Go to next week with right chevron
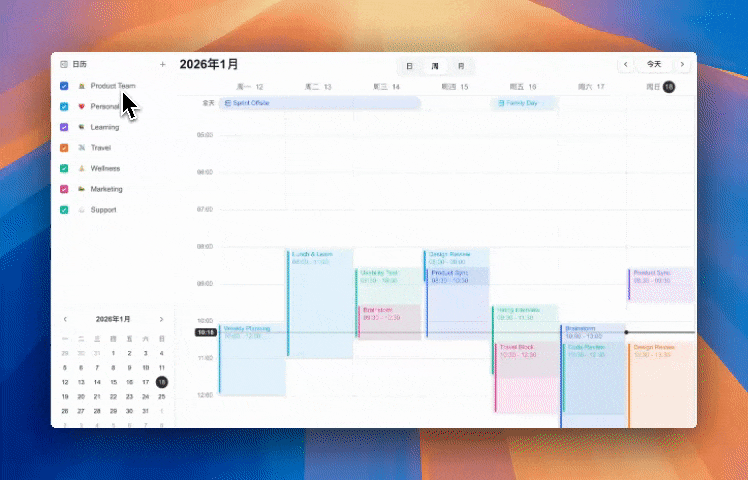Screen dimensions: 748x480 (682, 64)
